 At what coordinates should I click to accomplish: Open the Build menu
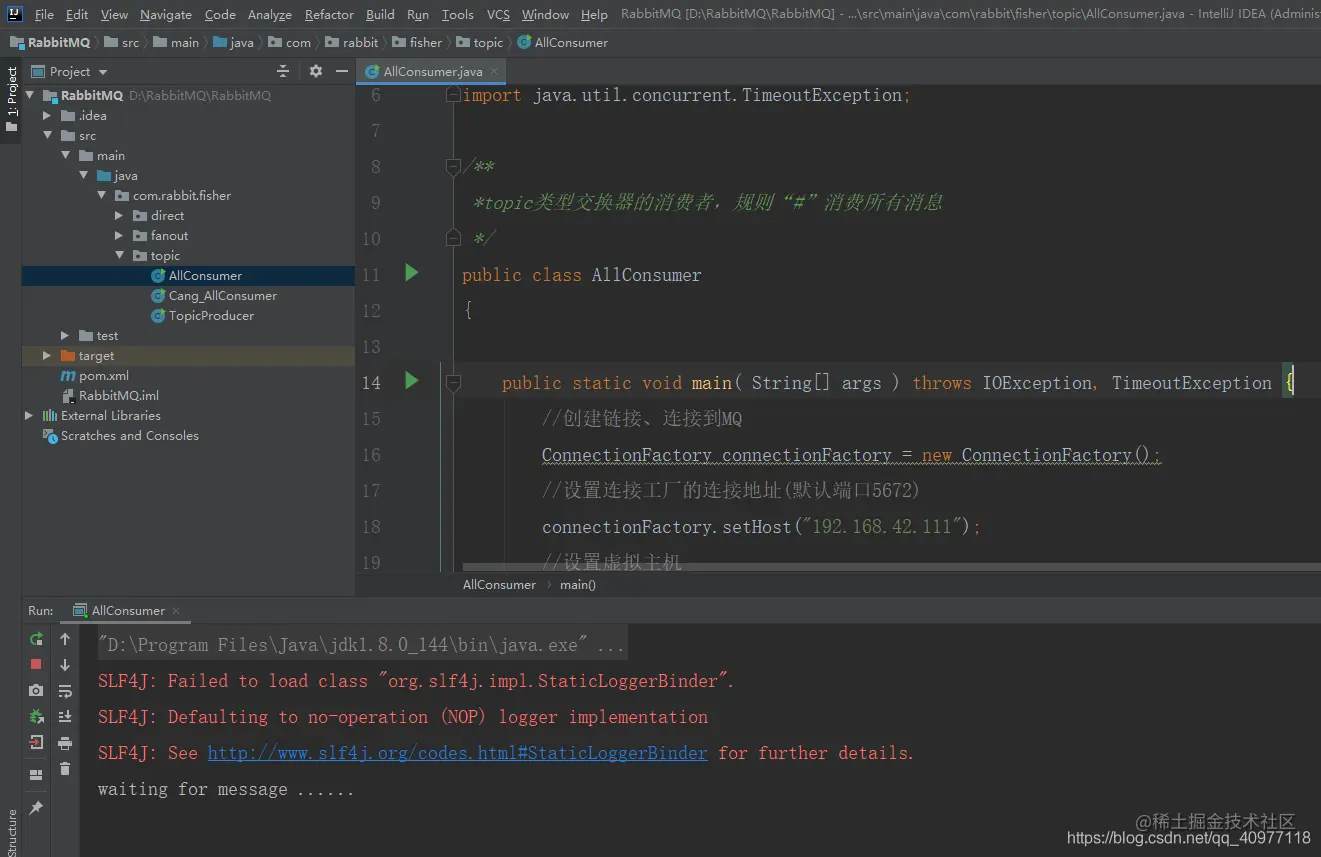click(x=380, y=14)
